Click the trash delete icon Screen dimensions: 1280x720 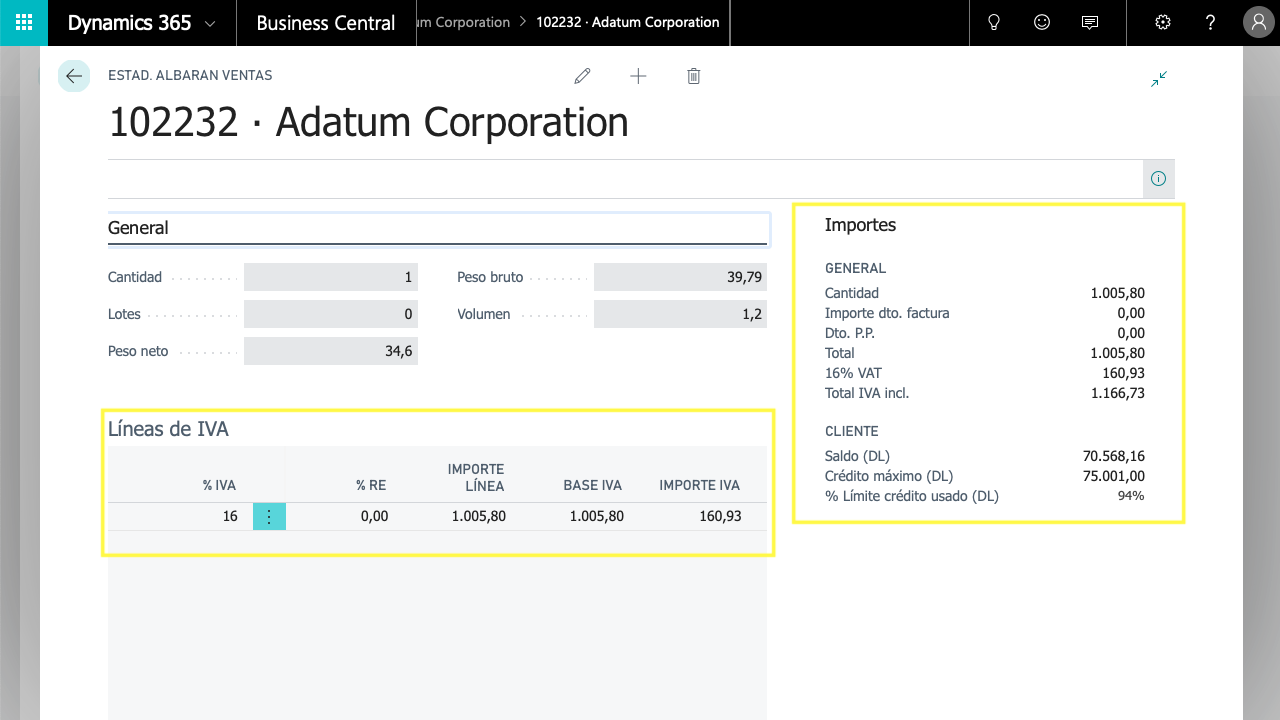pos(694,76)
